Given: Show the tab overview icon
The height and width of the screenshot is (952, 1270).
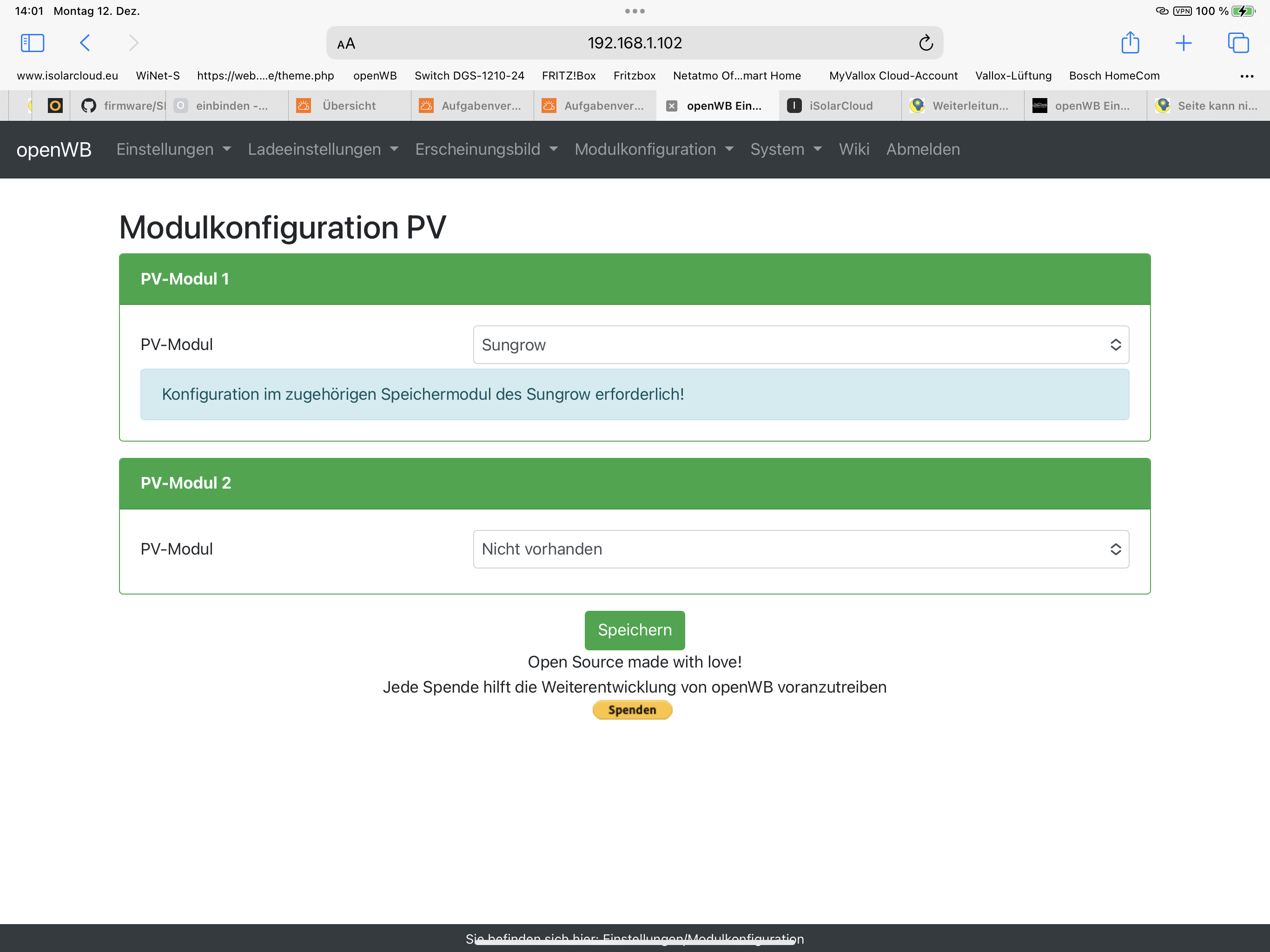Looking at the screenshot, I should pos(1238,43).
